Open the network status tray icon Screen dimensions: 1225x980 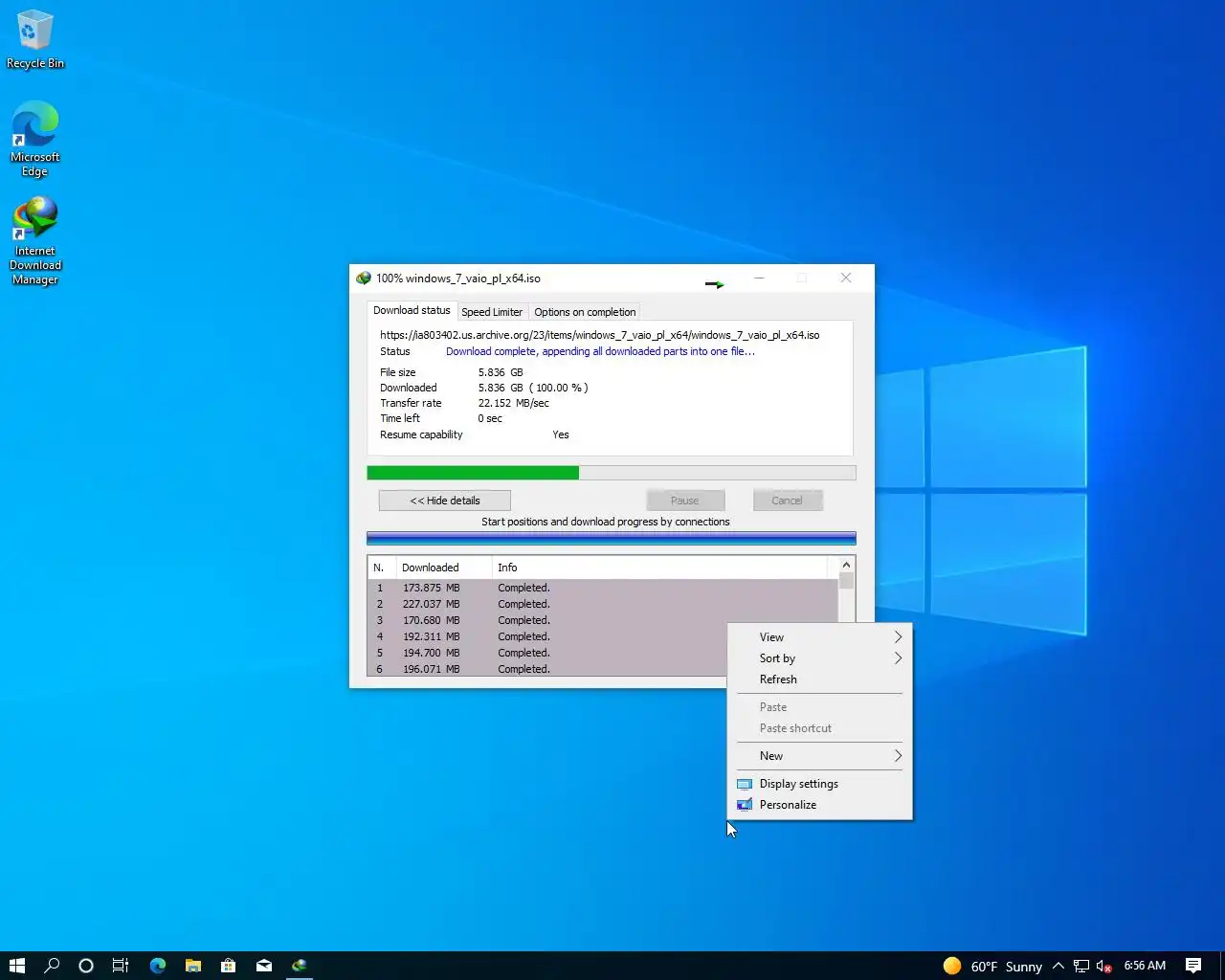[x=1081, y=966]
